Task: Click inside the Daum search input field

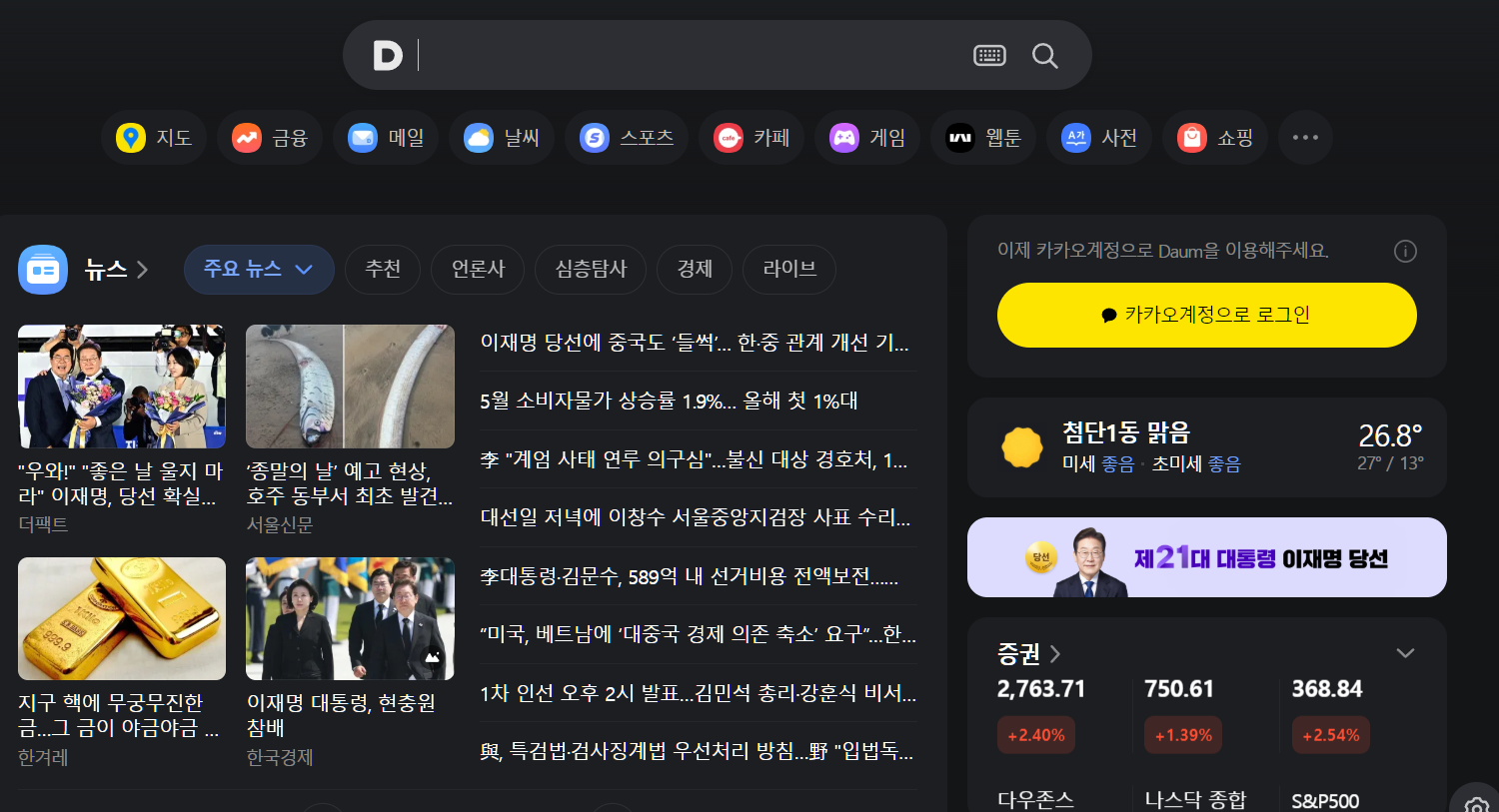Action: pos(690,55)
